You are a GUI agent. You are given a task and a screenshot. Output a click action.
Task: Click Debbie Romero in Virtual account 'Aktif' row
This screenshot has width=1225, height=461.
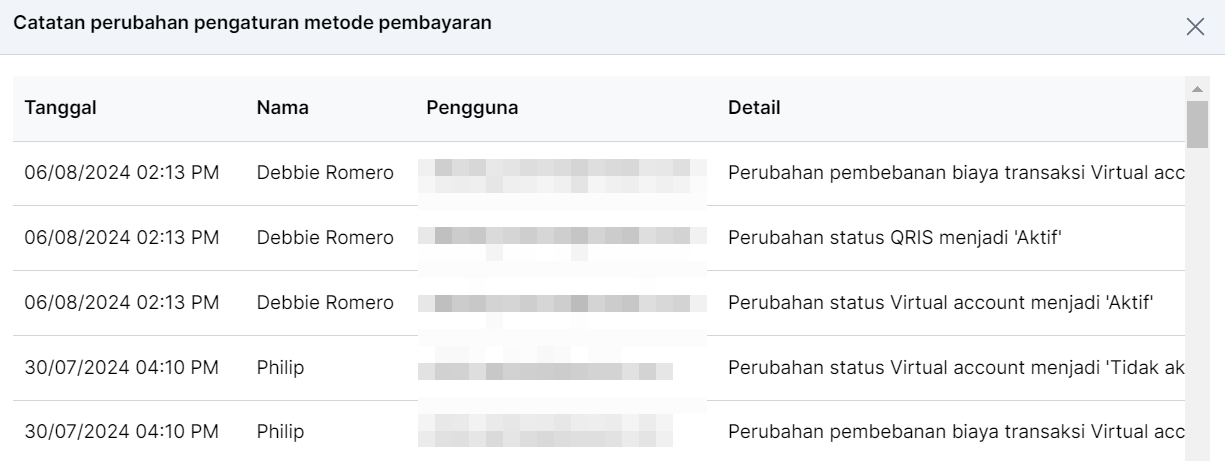pyautogui.click(x=325, y=303)
